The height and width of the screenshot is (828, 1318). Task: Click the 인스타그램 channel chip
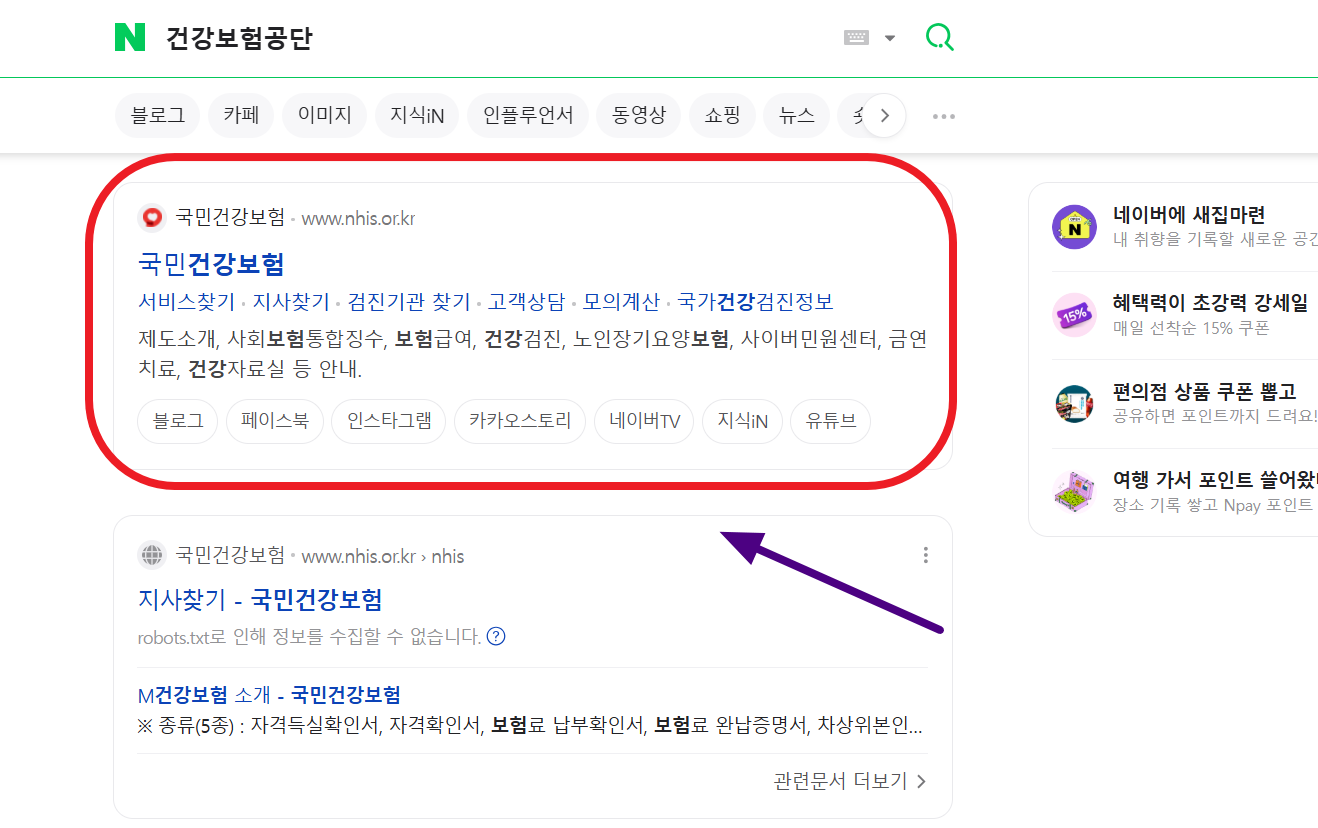pyautogui.click(x=389, y=421)
